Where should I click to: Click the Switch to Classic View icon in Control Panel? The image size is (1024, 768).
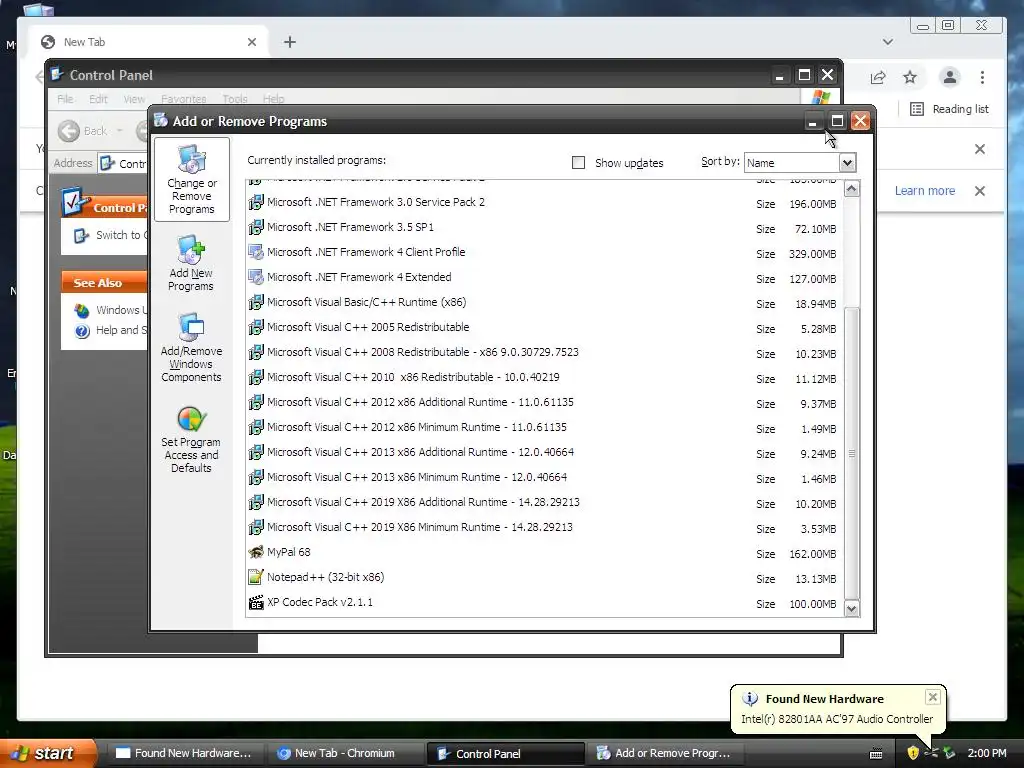81,236
